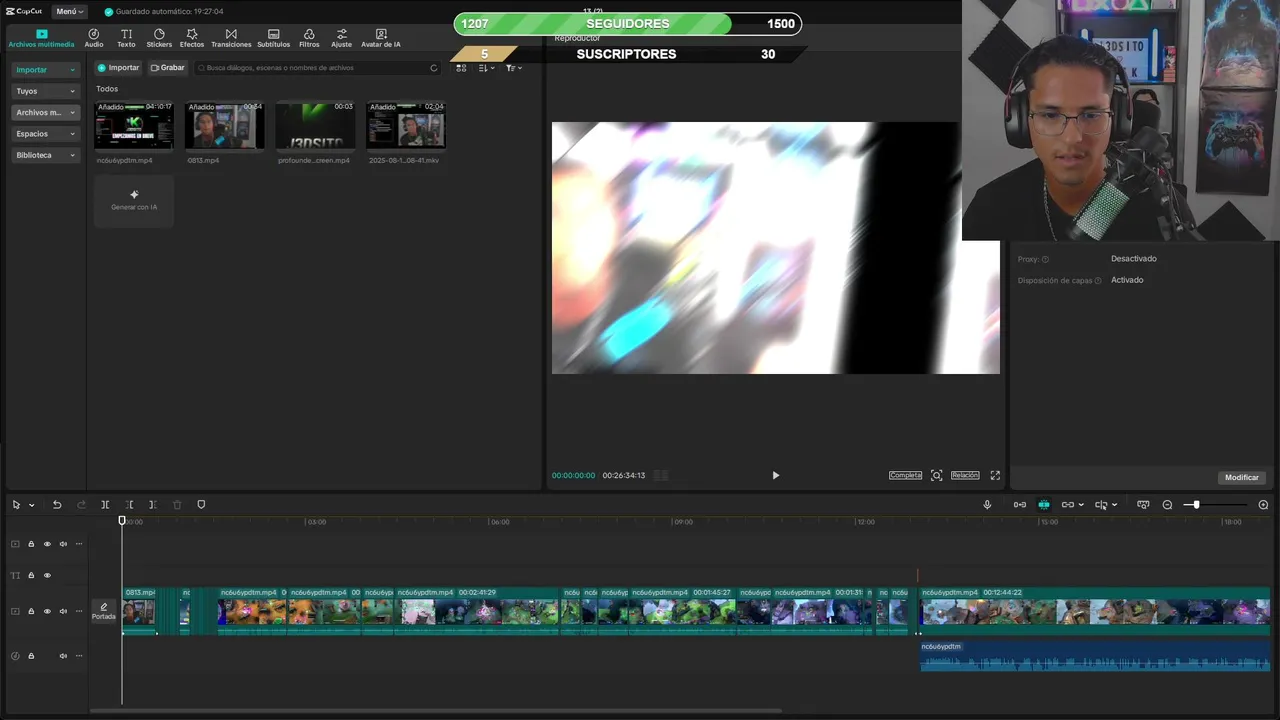Open the Texto tool panel
This screenshot has height=720, width=1280.
point(126,38)
